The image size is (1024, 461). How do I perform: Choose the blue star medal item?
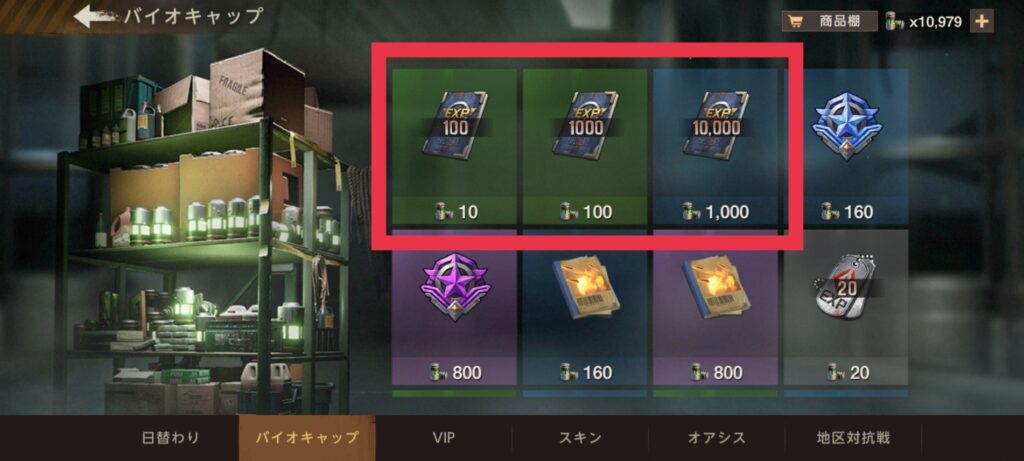pos(846,146)
